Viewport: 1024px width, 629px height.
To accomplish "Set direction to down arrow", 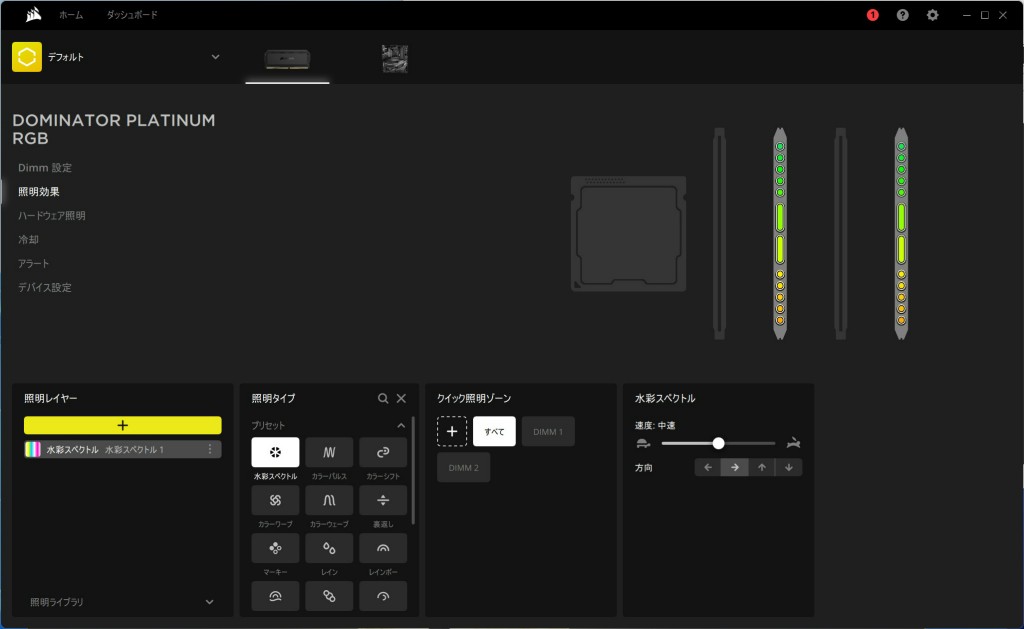I will [x=789, y=467].
